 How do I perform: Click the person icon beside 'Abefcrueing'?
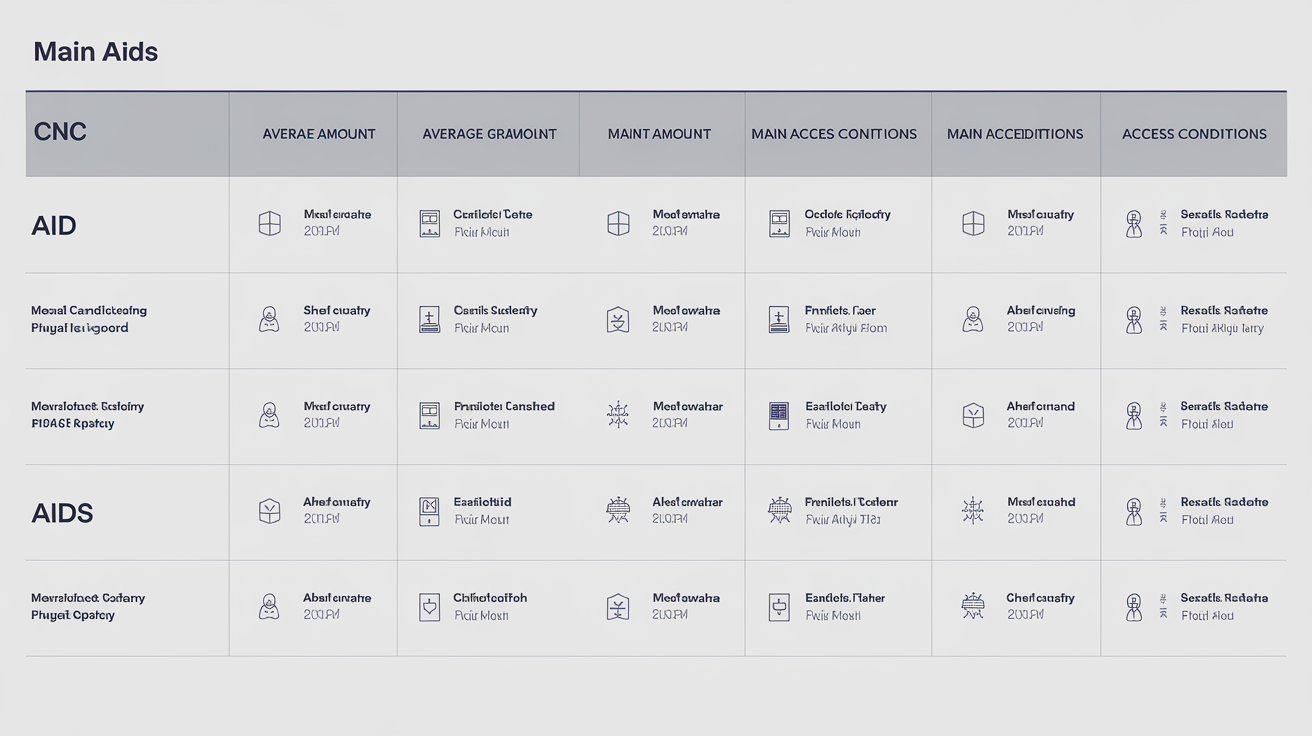coord(973,319)
